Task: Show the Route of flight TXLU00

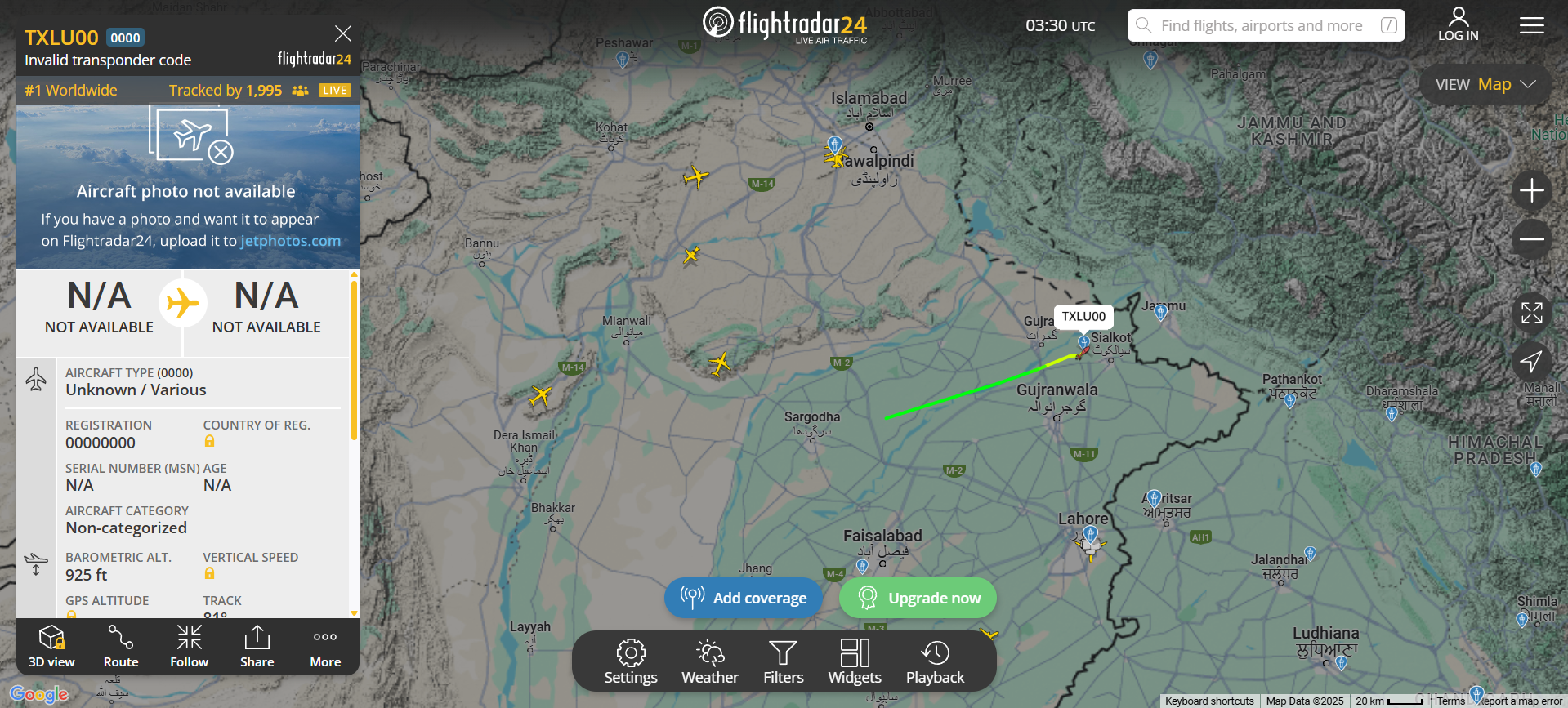Action: (x=121, y=646)
